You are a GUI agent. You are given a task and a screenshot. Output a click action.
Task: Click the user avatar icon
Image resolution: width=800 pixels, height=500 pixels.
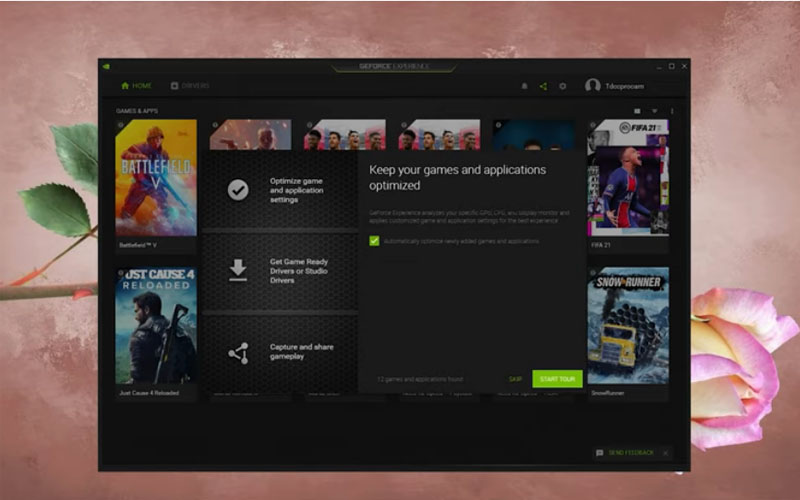point(592,86)
